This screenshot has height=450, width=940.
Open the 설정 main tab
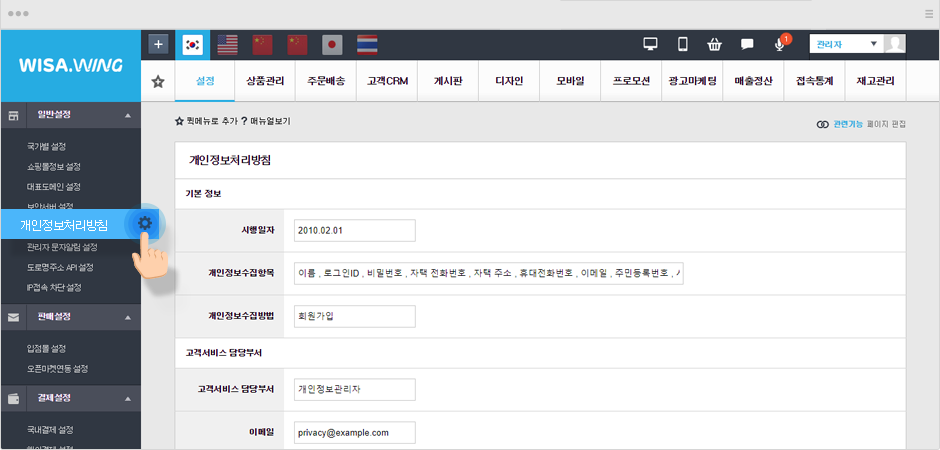tap(204, 81)
